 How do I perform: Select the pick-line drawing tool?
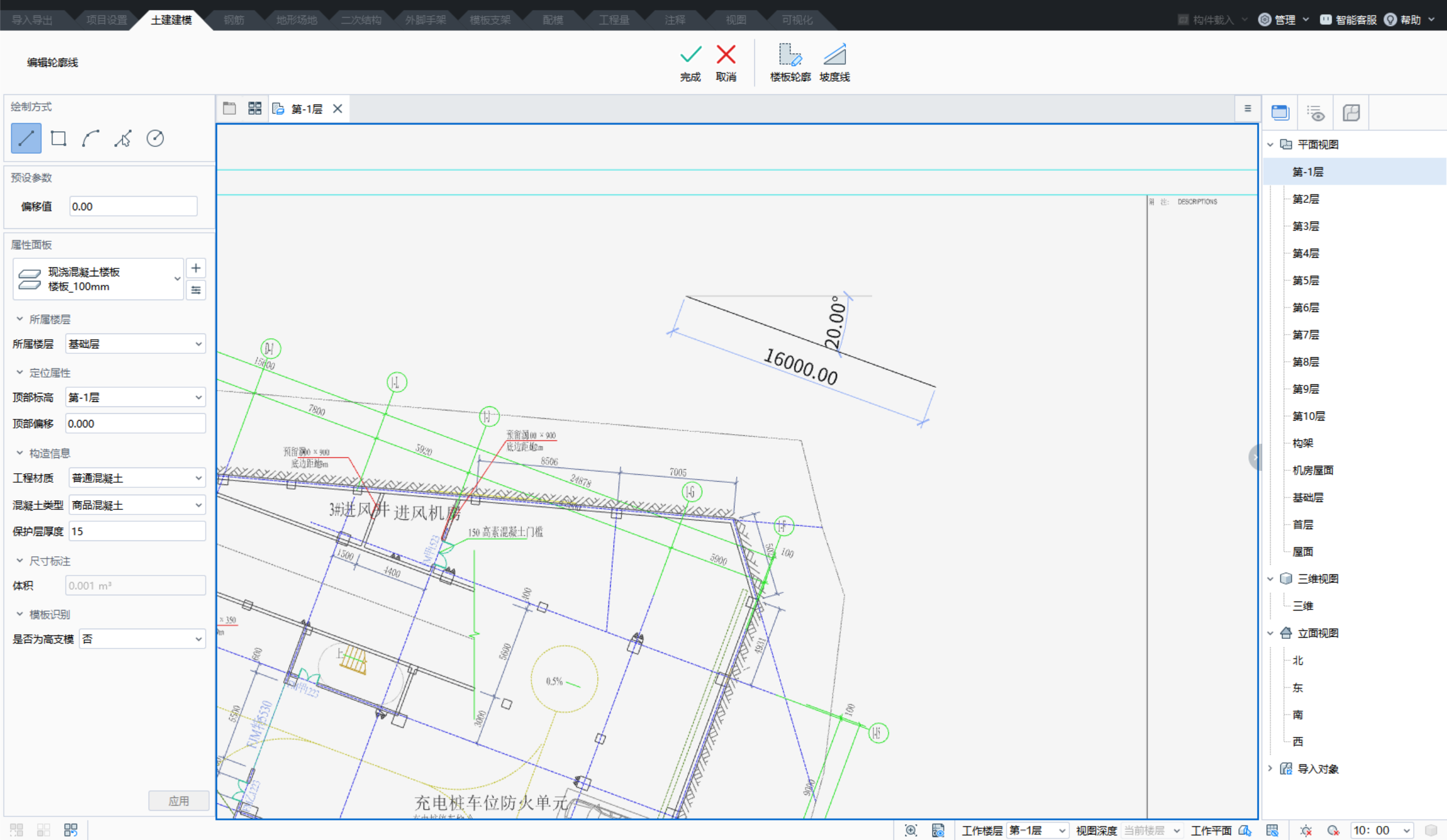pos(123,138)
